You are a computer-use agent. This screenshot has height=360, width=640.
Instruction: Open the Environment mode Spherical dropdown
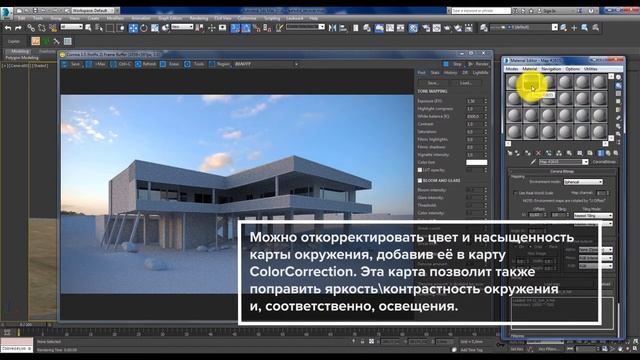pyautogui.click(x=583, y=182)
